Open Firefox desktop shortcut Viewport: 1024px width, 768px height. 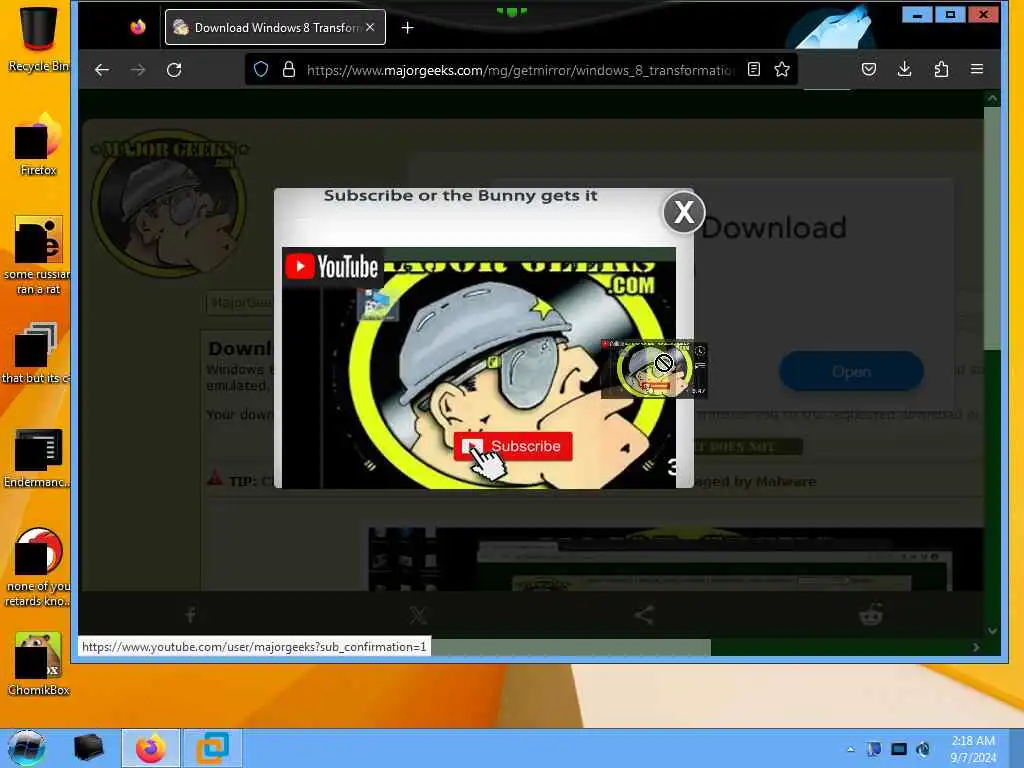pos(38,145)
